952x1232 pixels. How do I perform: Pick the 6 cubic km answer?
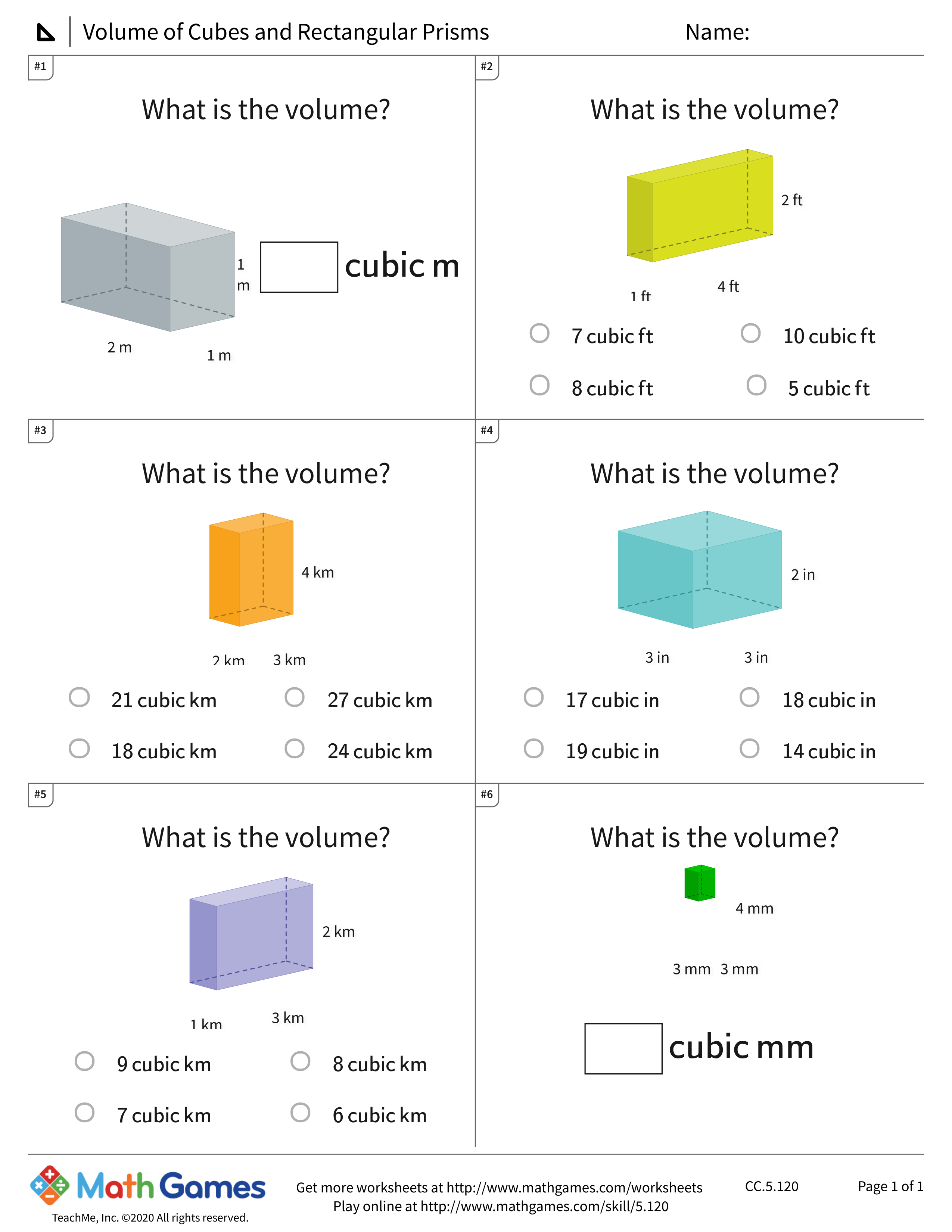pyautogui.click(x=300, y=1113)
